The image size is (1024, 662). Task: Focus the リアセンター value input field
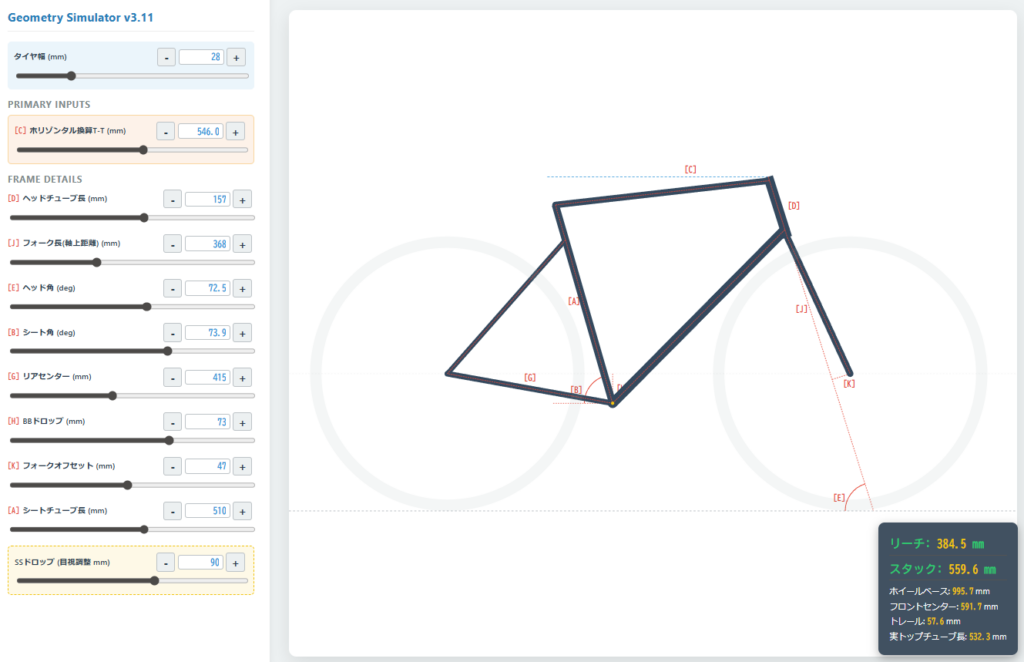point(208,377)
